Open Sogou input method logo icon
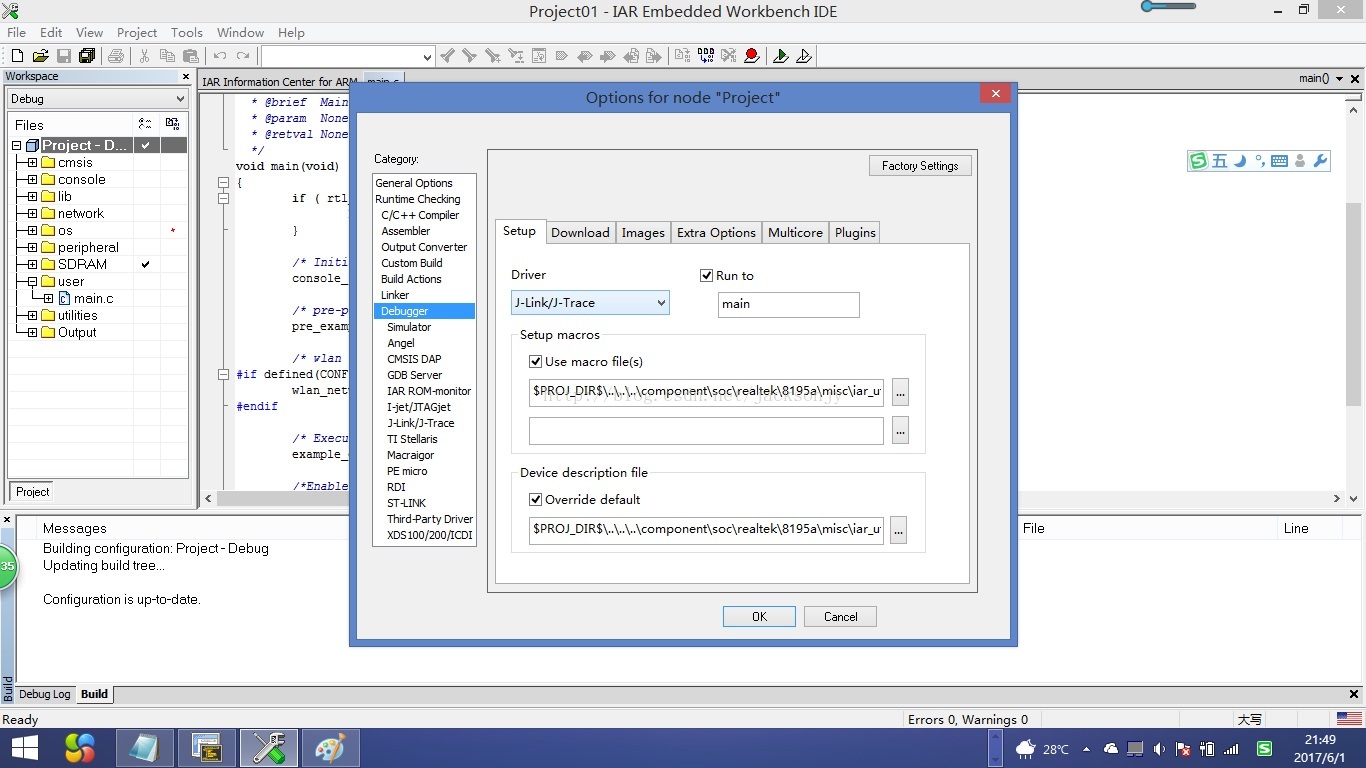The width and height of the screenshot is (1366, 768). pyautogui.click(x=1198, y=161)
